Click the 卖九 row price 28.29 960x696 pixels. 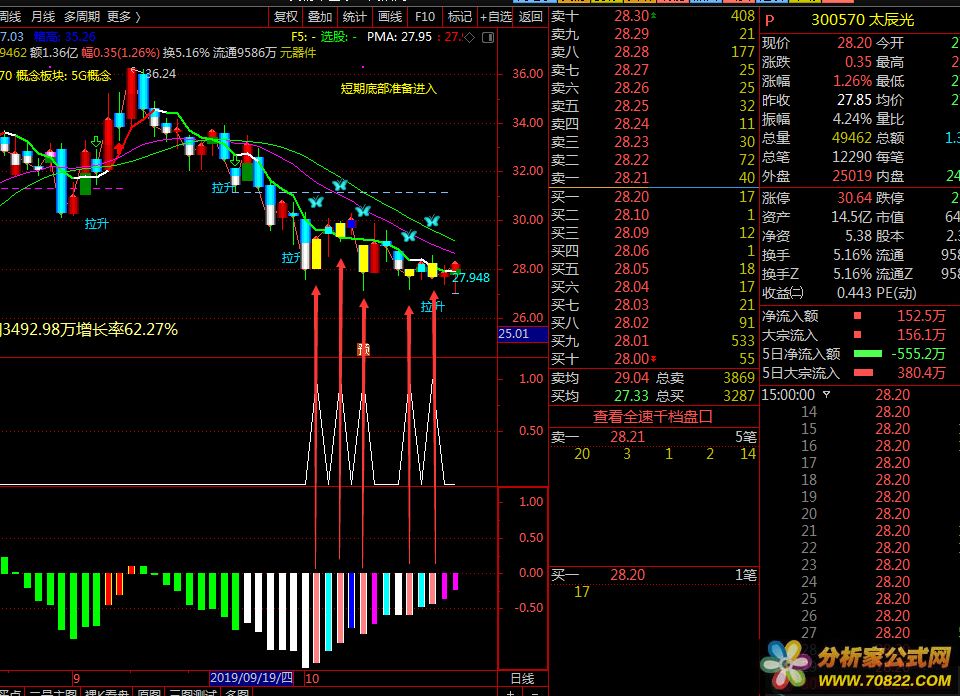(631, 34)
